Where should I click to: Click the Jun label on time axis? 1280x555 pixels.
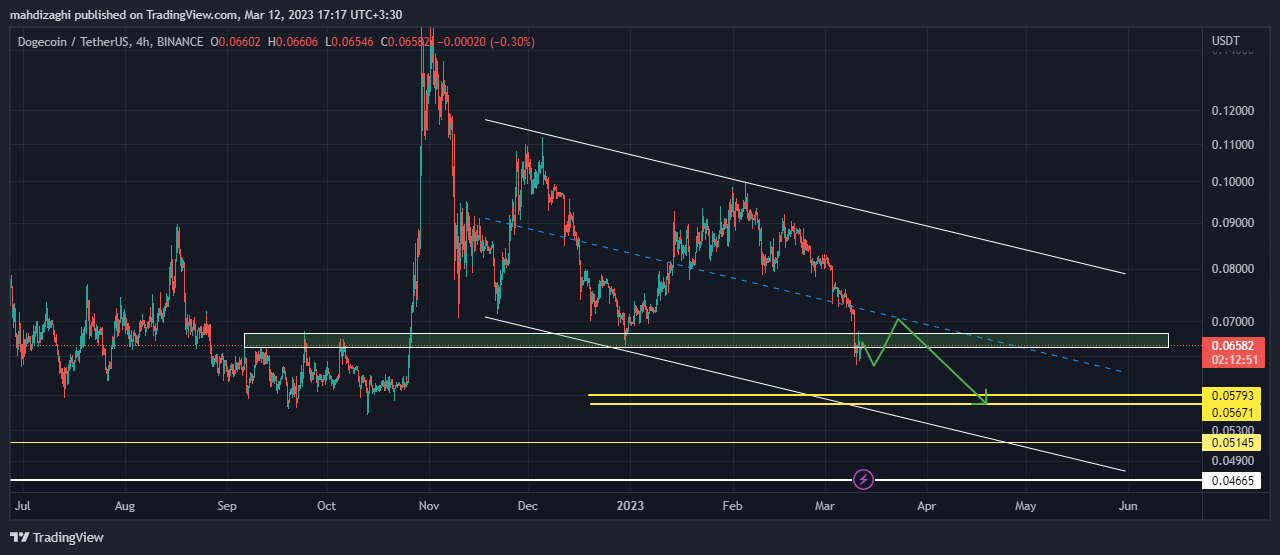coord(1128,506)
